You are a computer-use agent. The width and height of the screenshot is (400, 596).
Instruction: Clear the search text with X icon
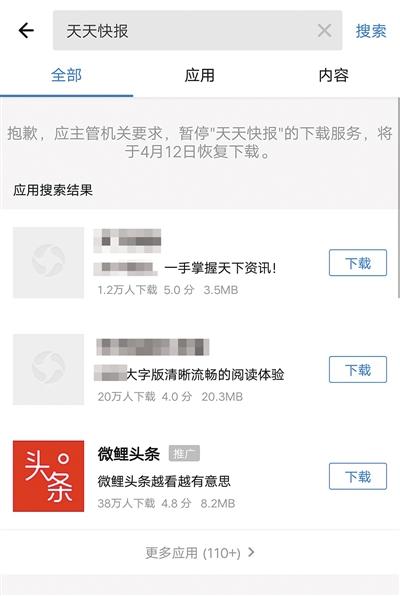(324, 30)
